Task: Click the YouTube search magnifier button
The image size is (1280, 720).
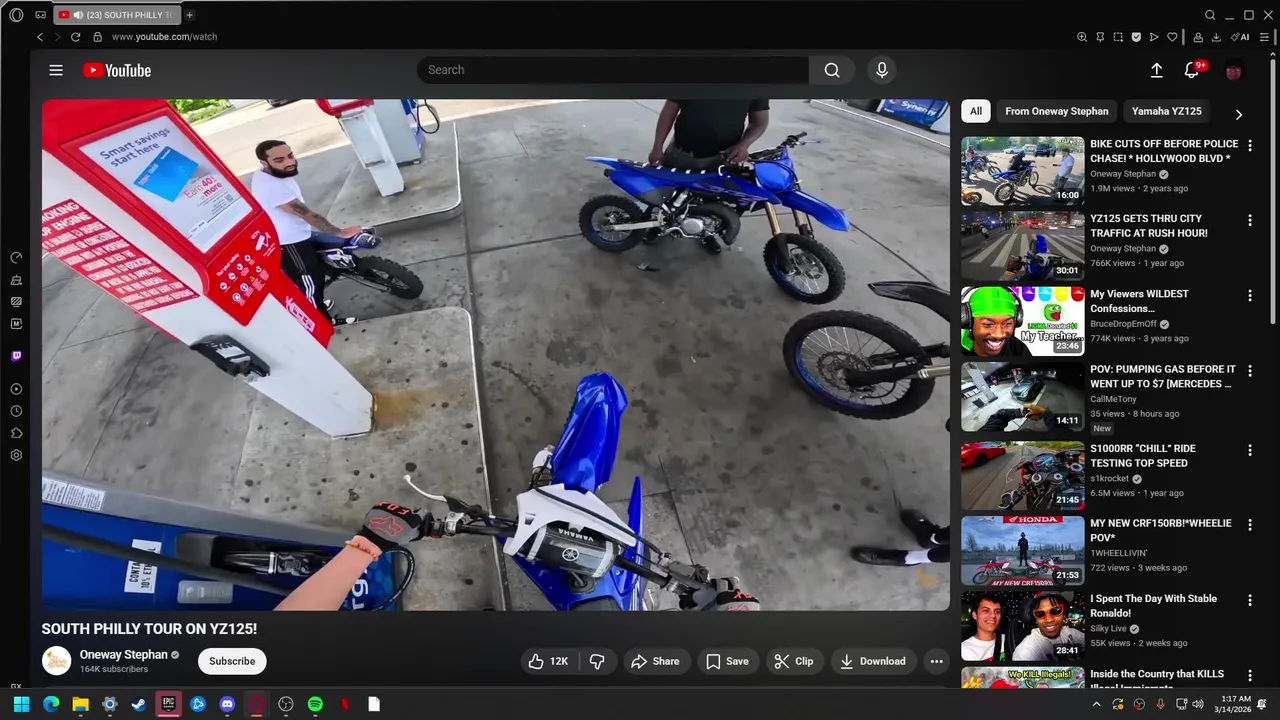Action: [x=832, y=70]
